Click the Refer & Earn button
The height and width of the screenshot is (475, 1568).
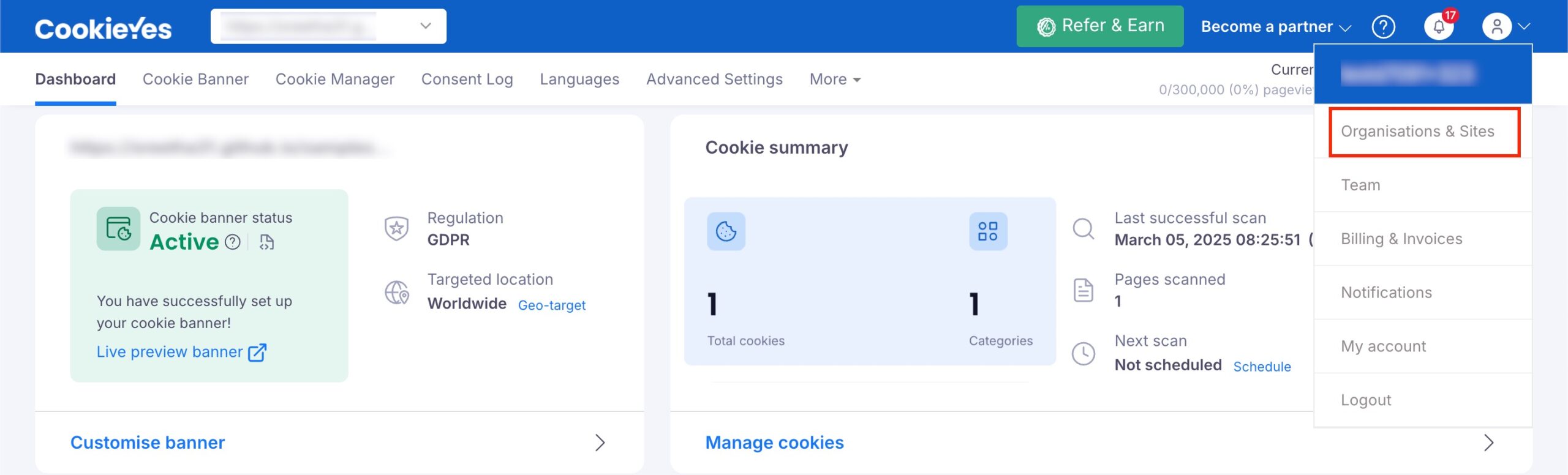[x=1100, y=26]
